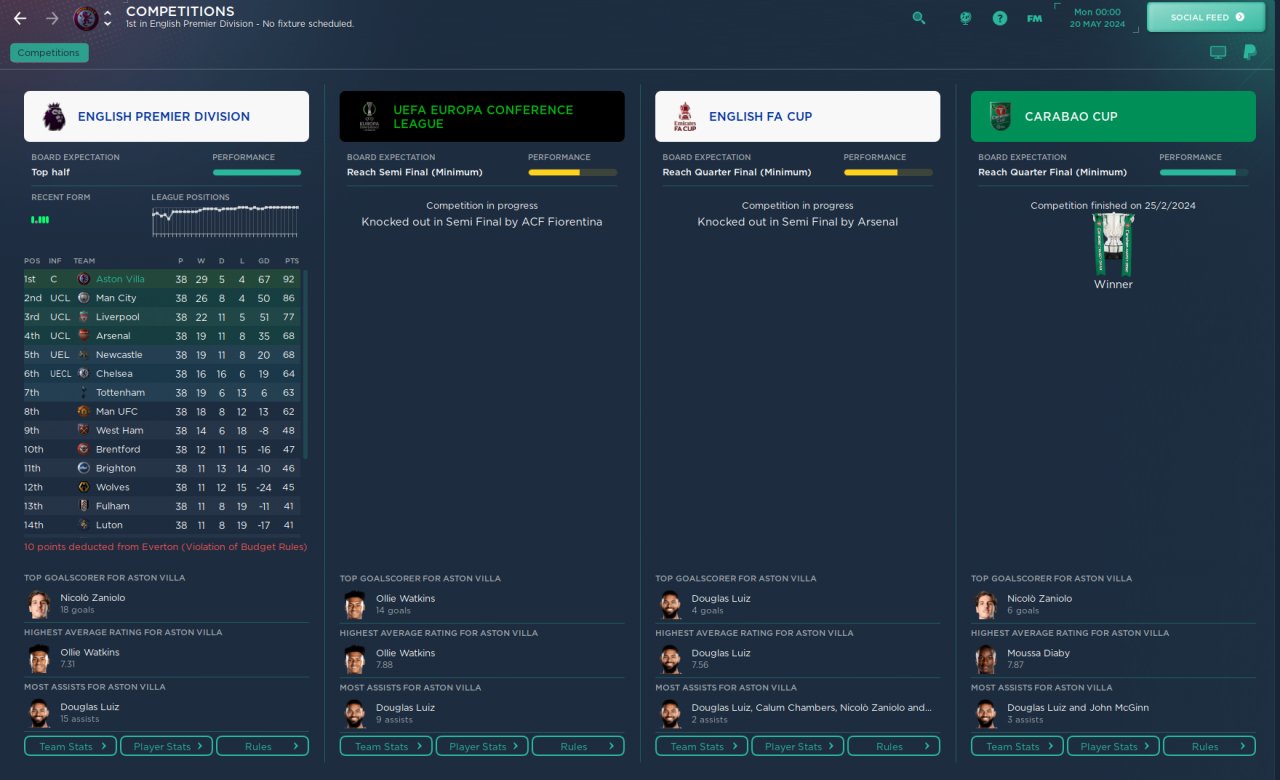Open the search magnifier icon
1280x780 pixels.
click(x=919, y=18)
